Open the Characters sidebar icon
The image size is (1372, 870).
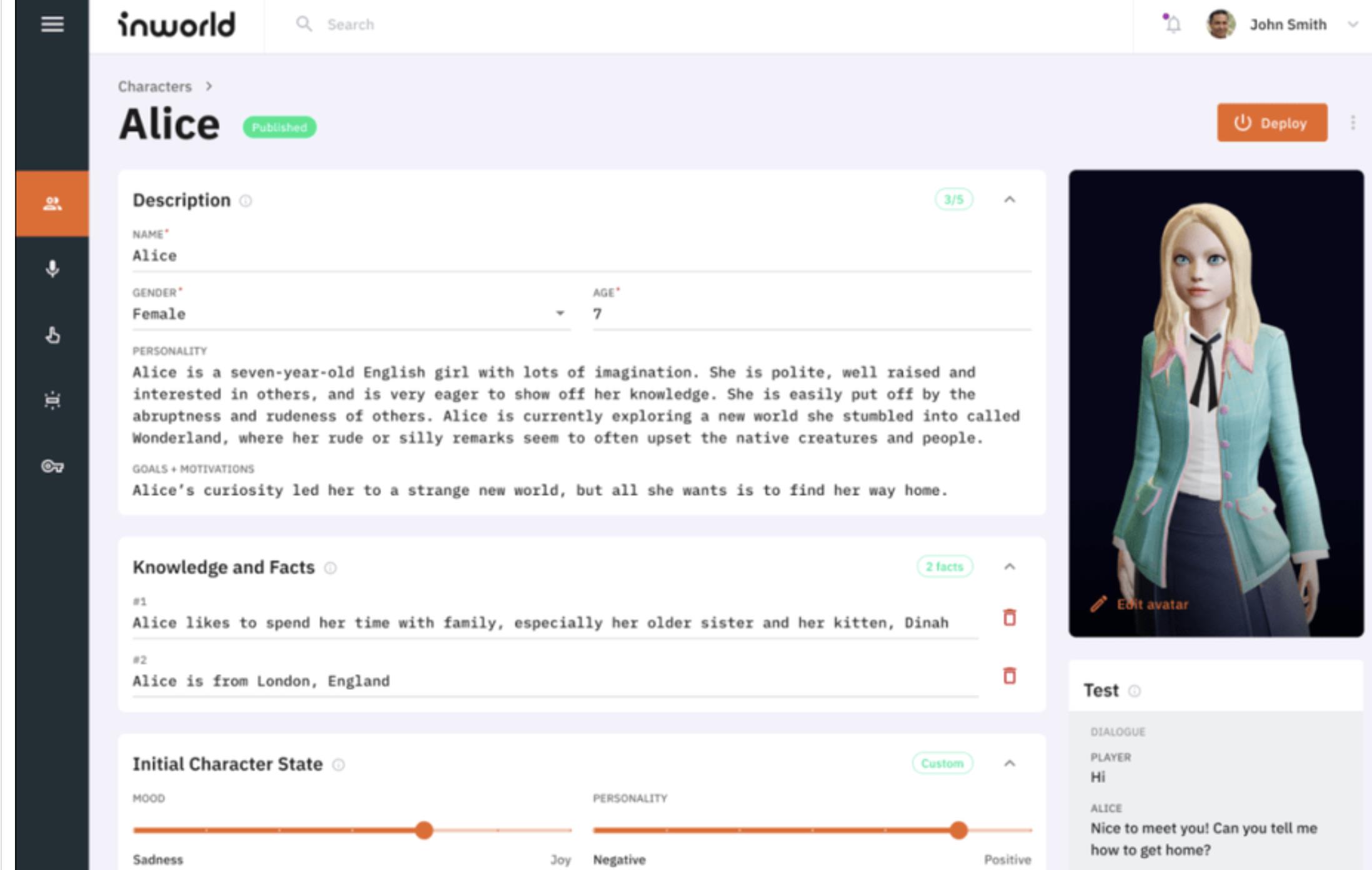pos(52,203)
